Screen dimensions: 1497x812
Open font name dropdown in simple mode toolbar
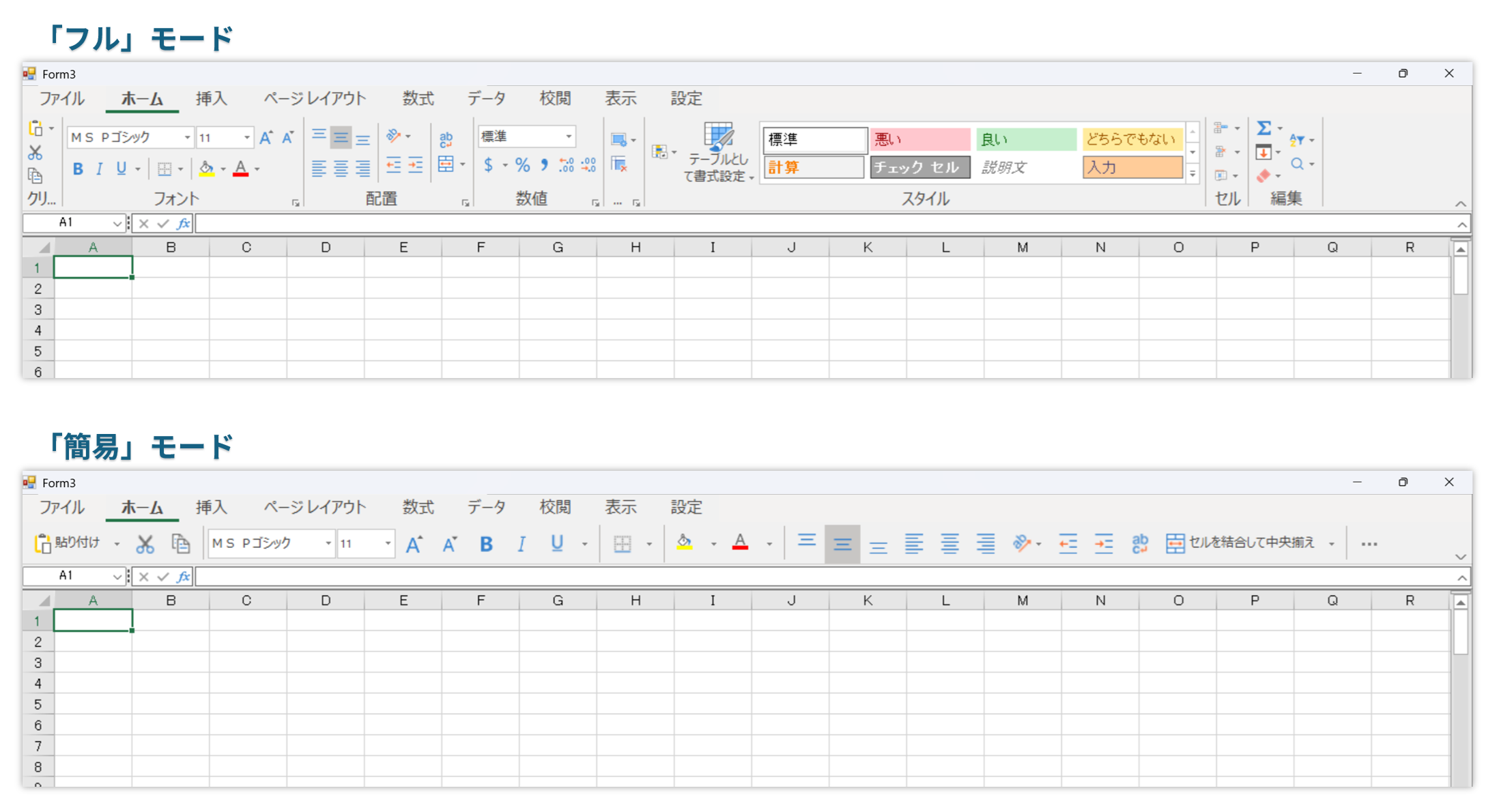coord(328,544)
